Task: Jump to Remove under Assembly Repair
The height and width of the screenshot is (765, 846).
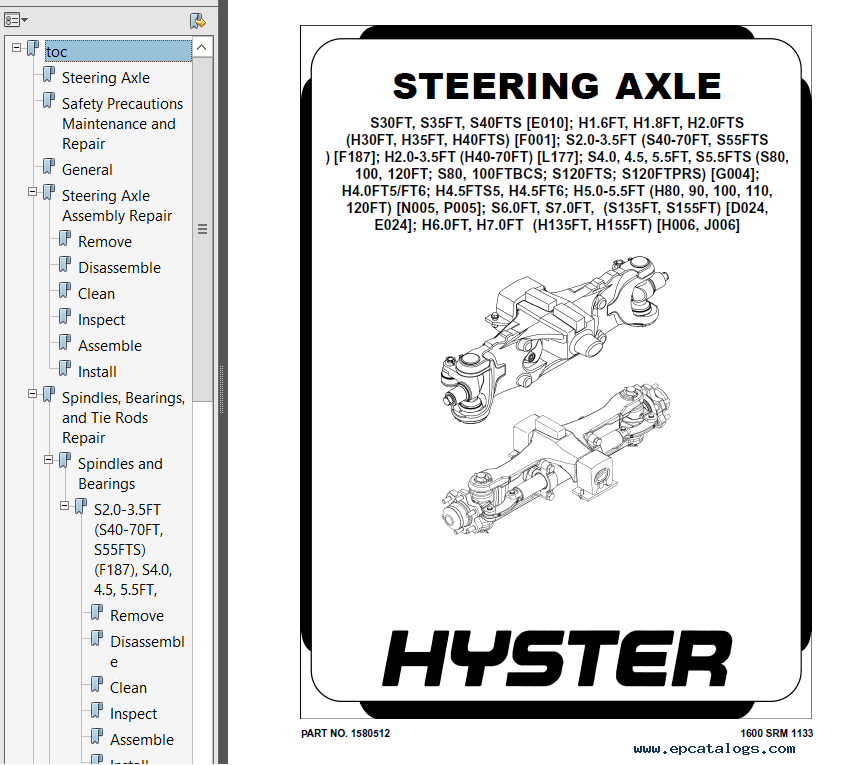Action: pos(105,242)
